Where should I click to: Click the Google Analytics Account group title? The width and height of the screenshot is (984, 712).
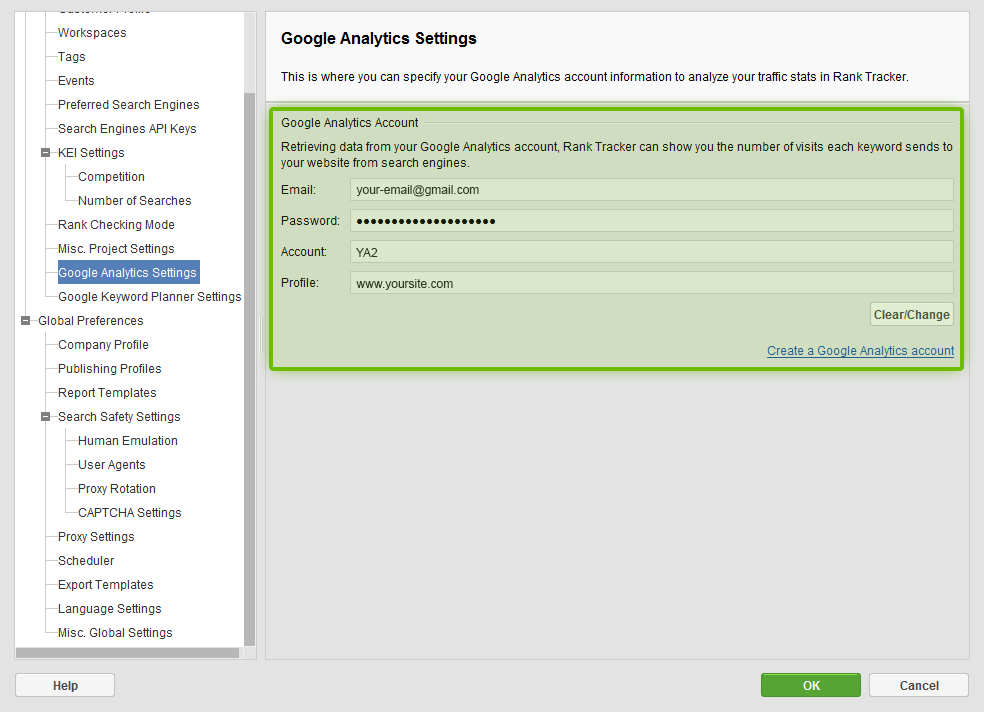click(350, 123)
